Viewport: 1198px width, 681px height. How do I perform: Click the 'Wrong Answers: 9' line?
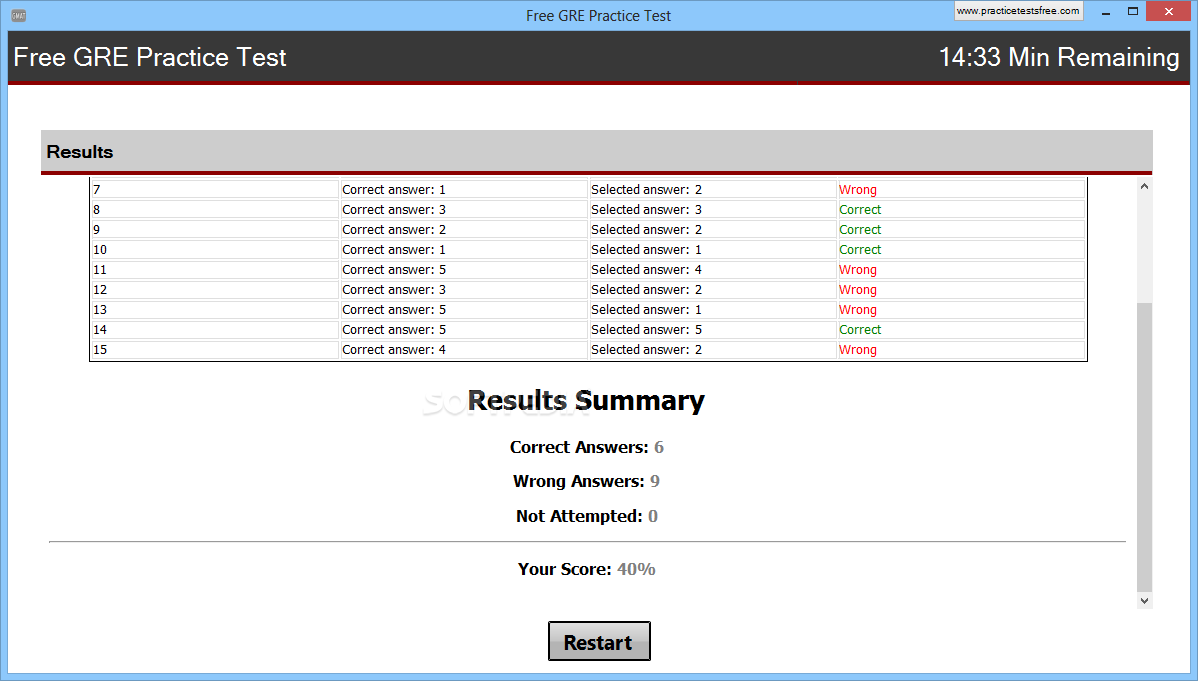586,481
